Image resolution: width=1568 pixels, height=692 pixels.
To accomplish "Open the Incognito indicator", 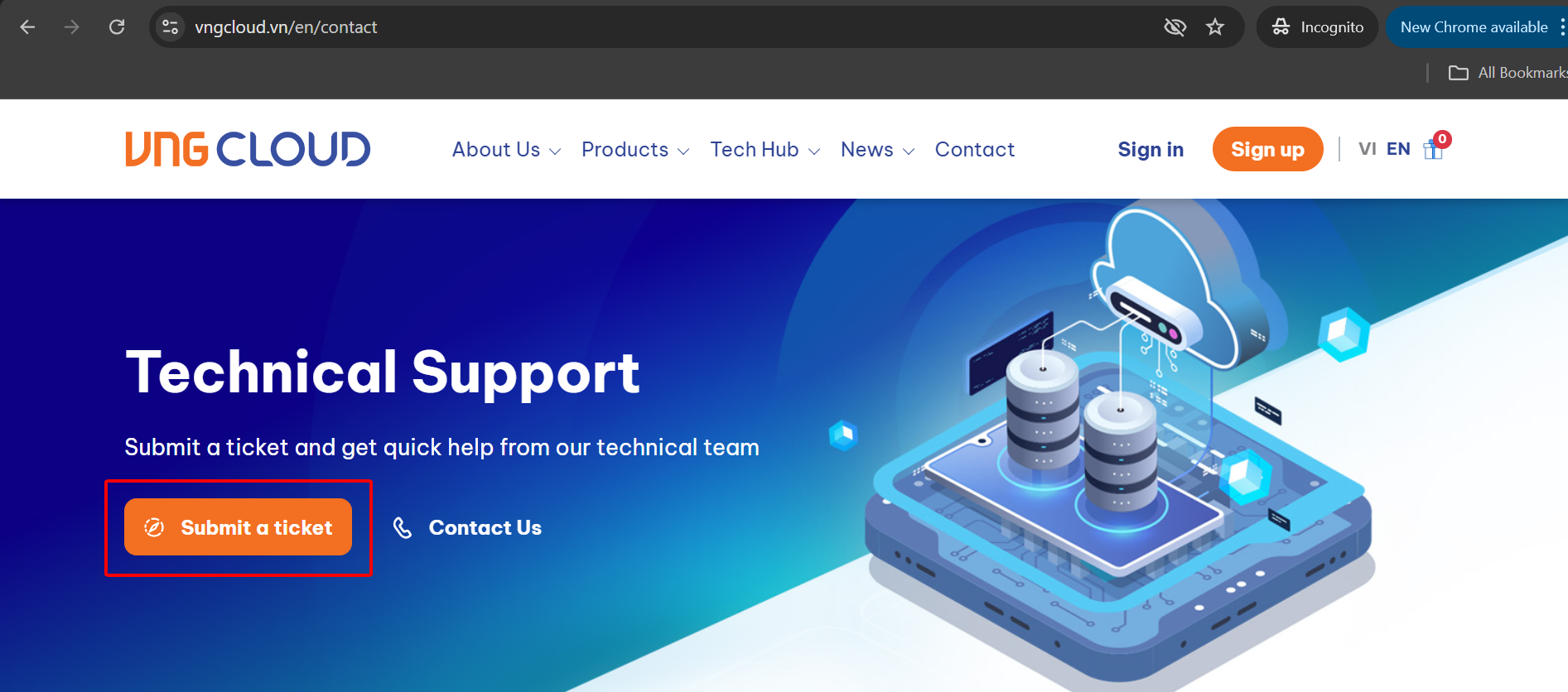I will [1317, 27].
